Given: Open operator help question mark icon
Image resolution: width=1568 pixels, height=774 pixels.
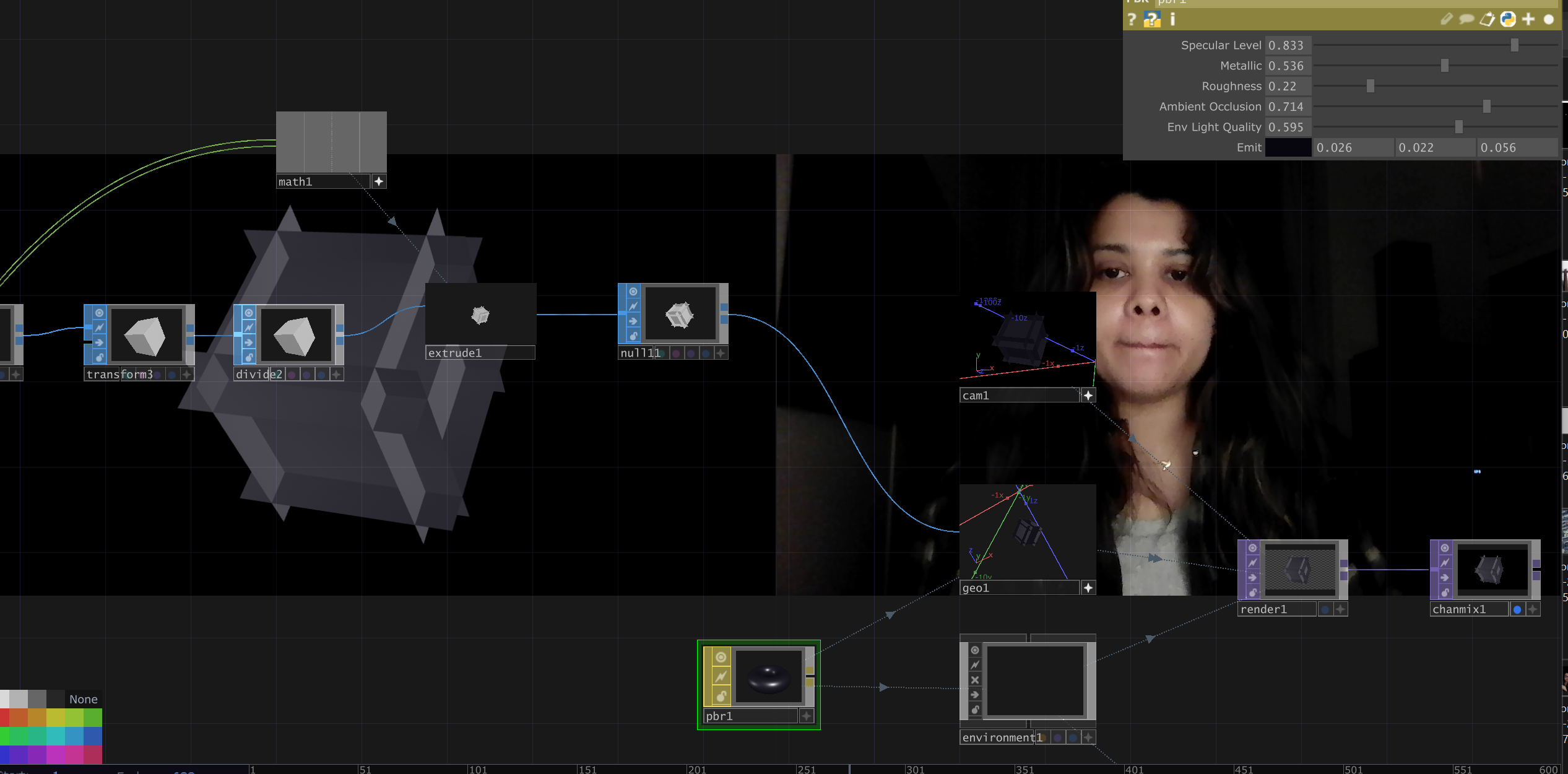Looking at the screenshot, I should [1132, 20].
